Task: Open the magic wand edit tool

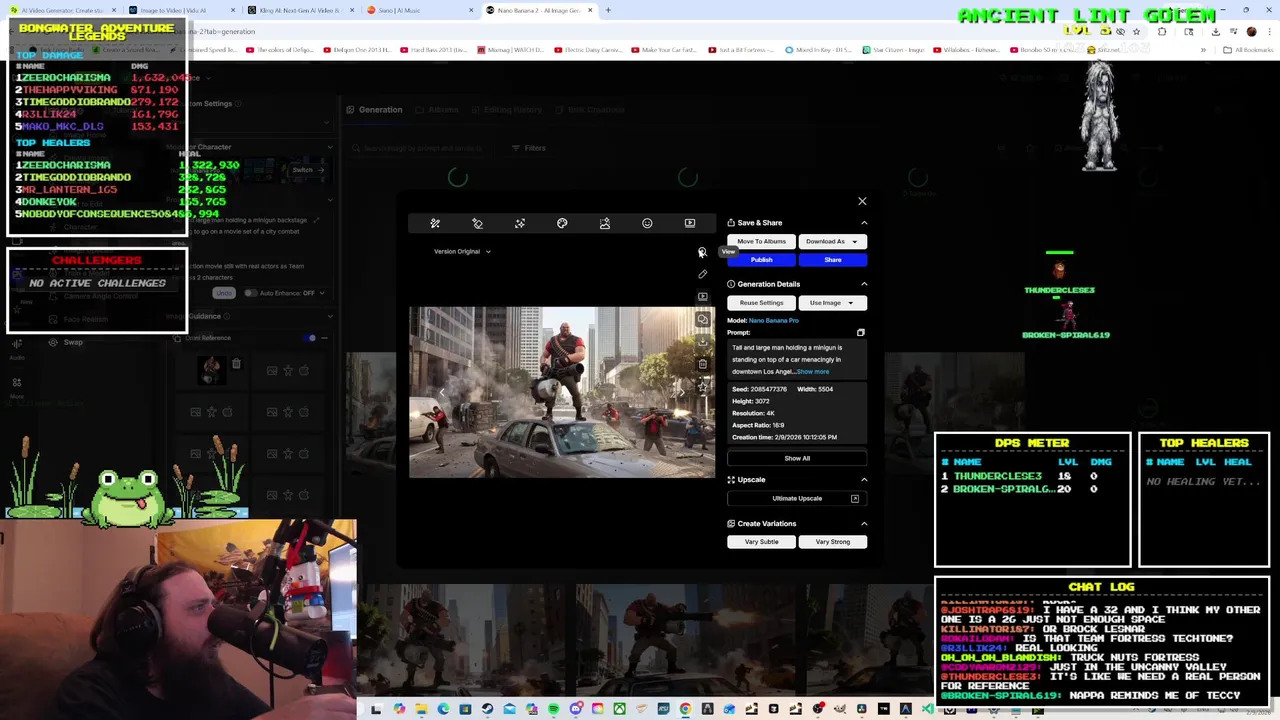Action: point(435,223)
